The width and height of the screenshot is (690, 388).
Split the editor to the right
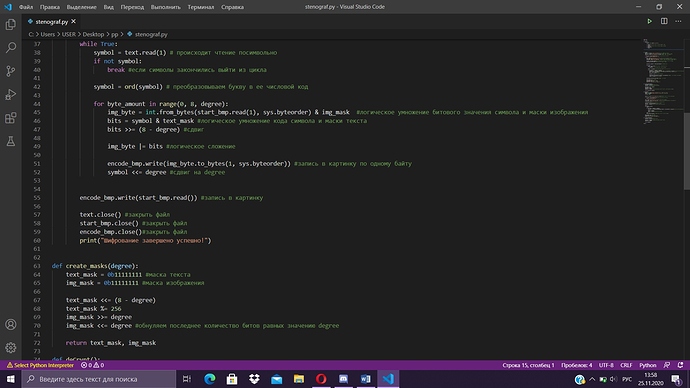click(664, 21)
